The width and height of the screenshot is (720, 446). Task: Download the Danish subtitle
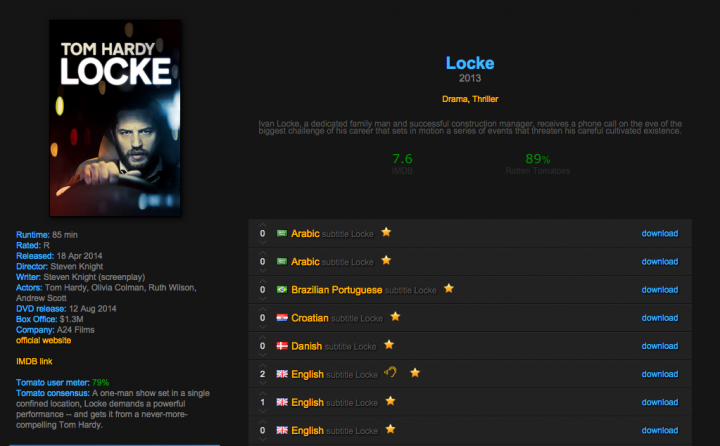659,346
